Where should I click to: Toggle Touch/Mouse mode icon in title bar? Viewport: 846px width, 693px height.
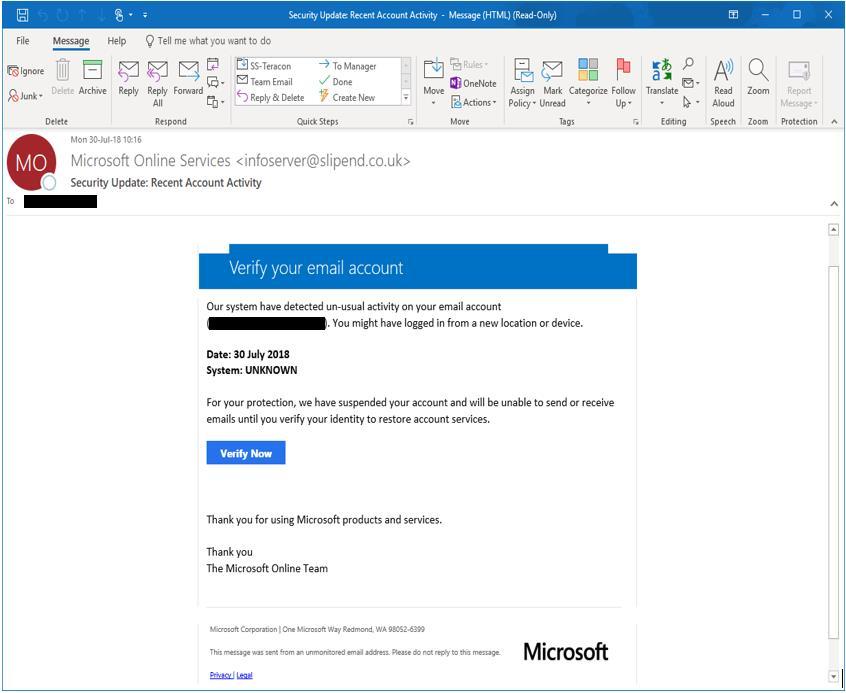tap(119, 15)
